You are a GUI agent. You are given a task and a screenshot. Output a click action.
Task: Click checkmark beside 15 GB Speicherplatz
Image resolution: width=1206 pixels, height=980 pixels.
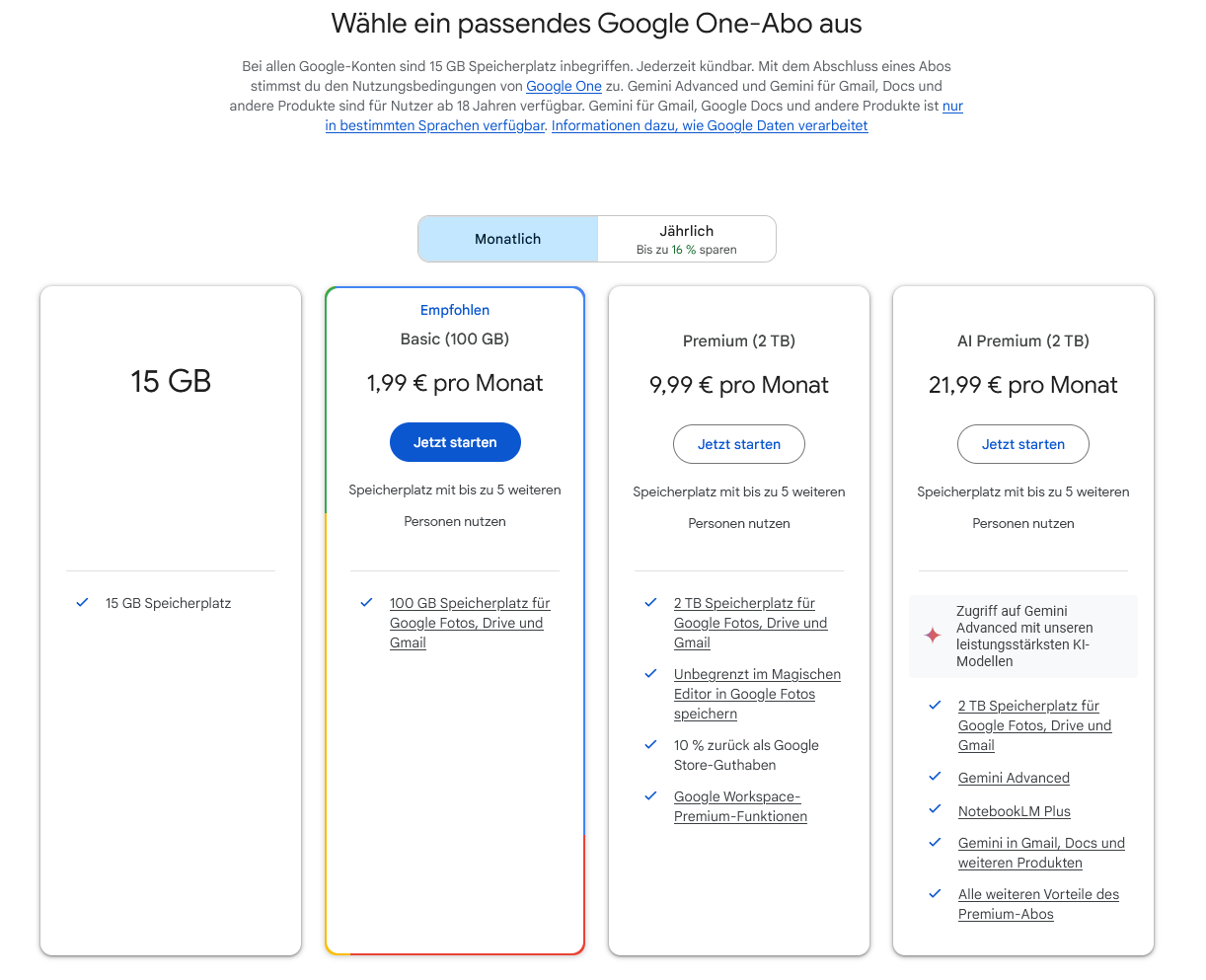point(83,602)
